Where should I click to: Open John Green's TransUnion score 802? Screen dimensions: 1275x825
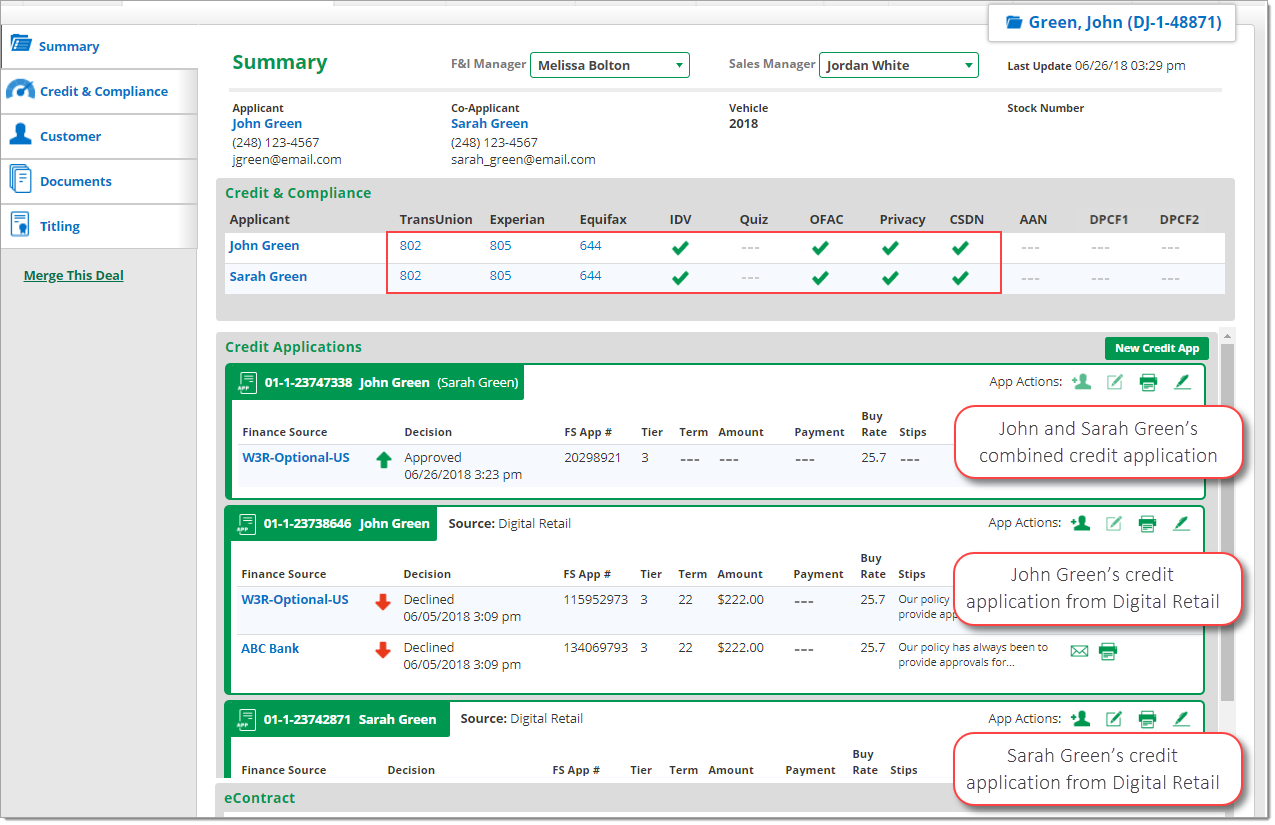(x=410, y=246)
